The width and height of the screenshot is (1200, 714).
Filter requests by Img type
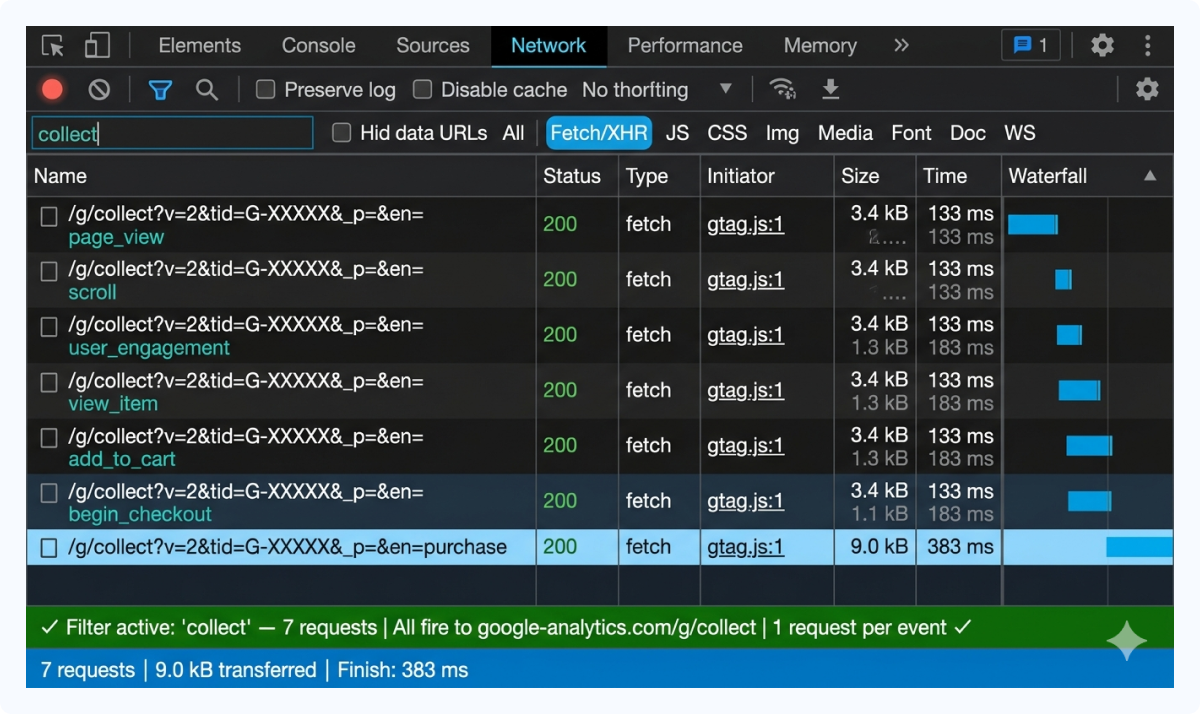[x=782, y=133]
